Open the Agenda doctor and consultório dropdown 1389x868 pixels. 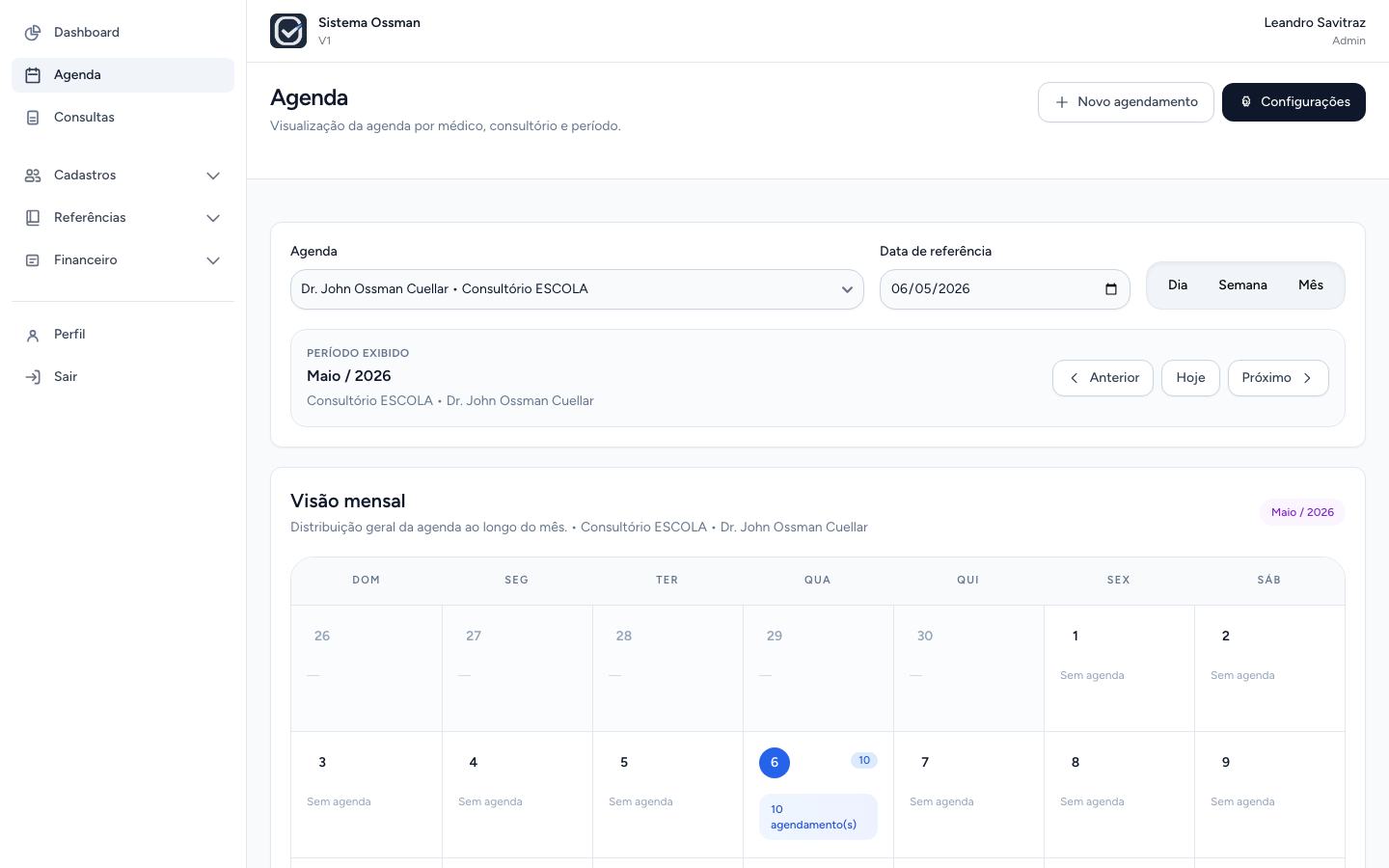577,289
